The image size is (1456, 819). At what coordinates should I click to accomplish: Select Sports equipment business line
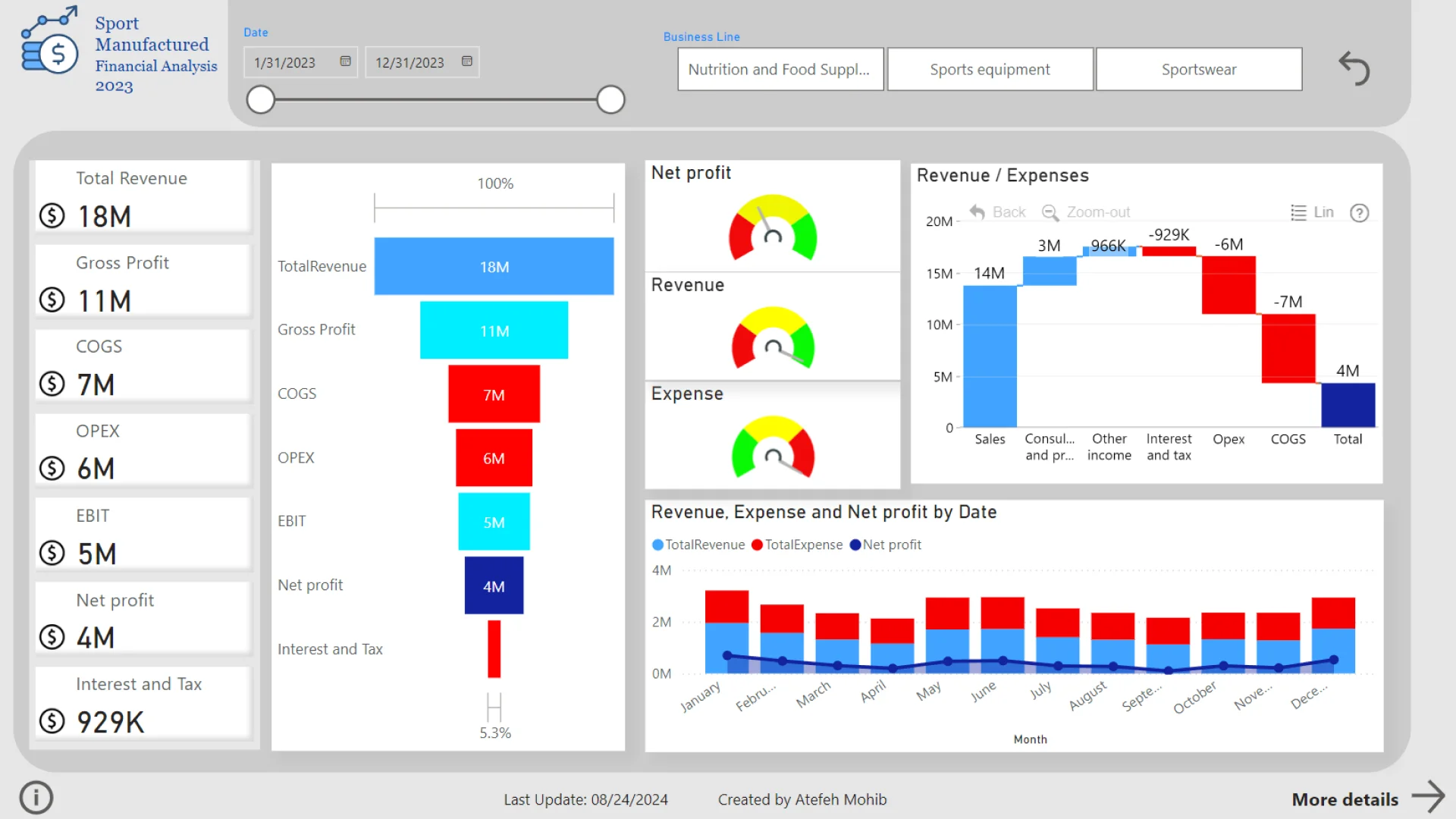[x=990, y=69]
